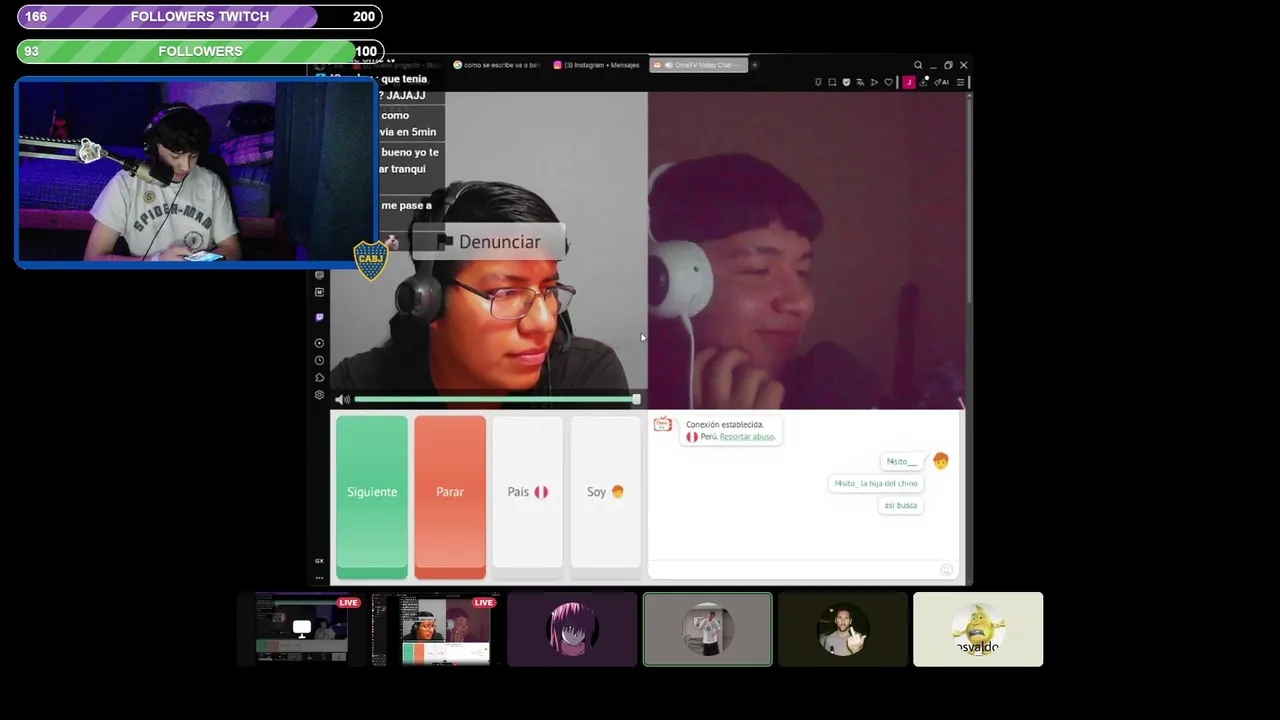
Task: Open extensions cube icon in sidebar
Action: pos(319,378)
